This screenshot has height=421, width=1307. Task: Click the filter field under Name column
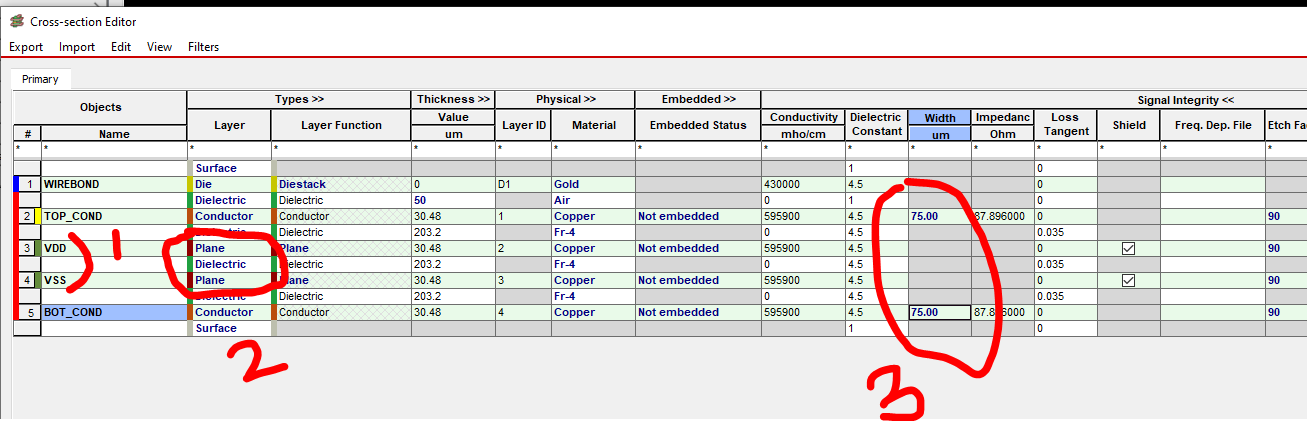(x=114, y=149)
